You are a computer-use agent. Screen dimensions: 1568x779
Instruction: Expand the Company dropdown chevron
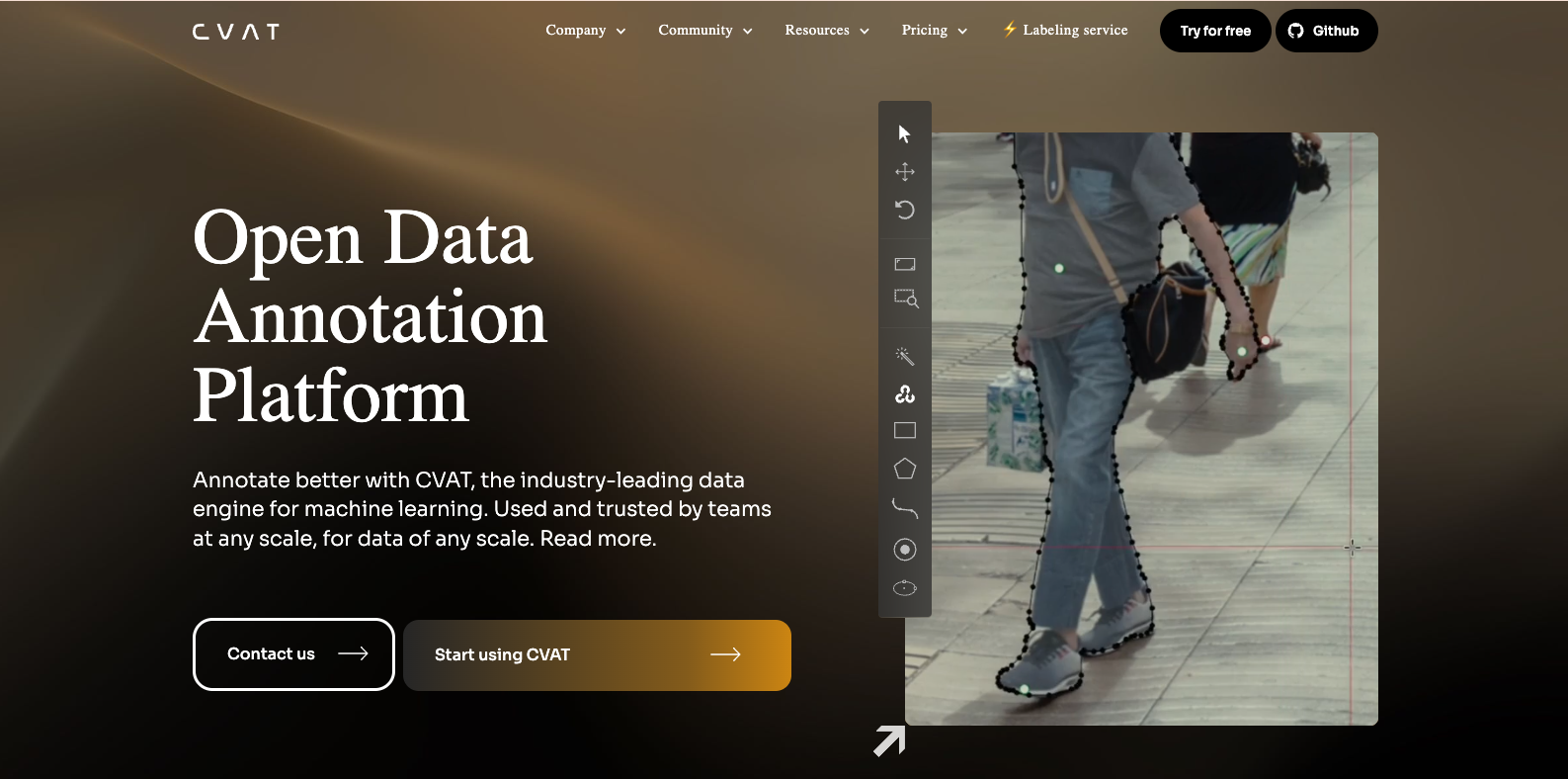pos(620,32)
